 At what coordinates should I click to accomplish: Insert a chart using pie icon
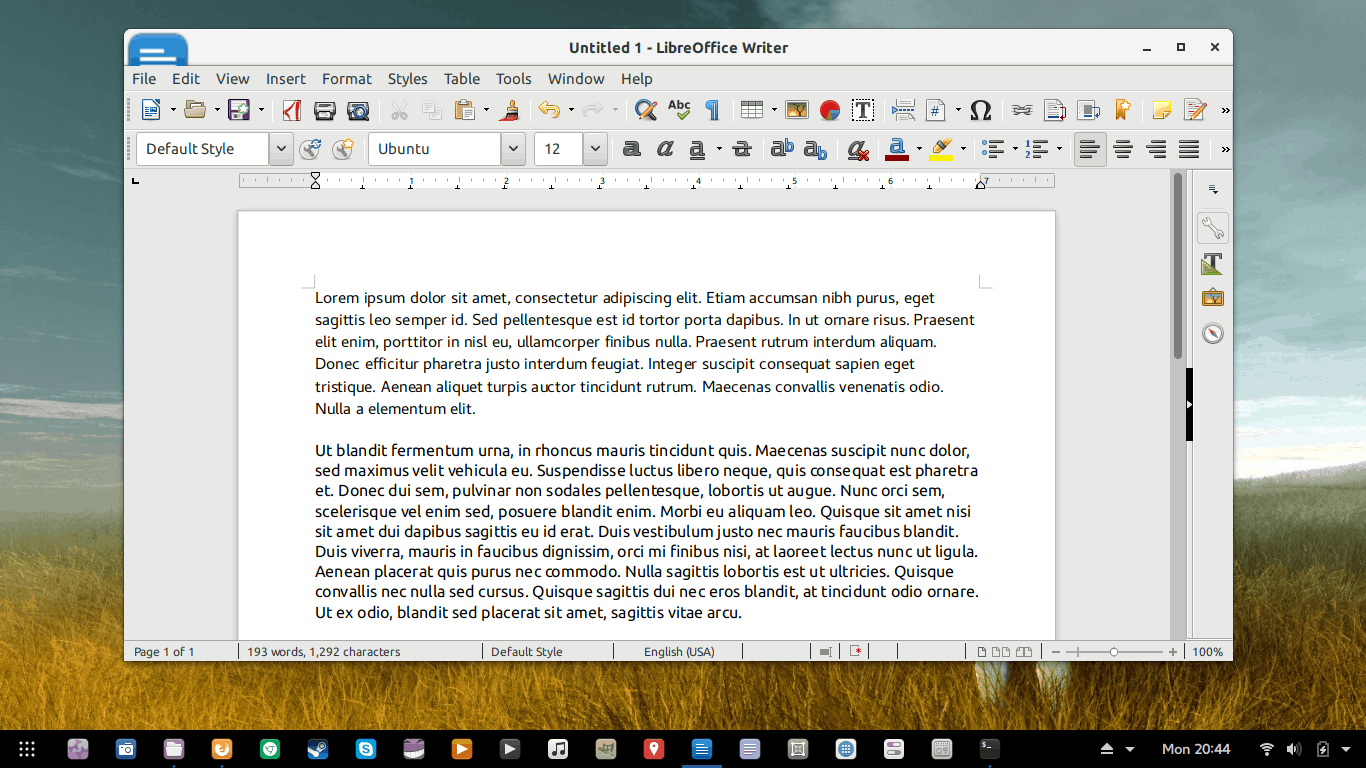tap(829, 110)
